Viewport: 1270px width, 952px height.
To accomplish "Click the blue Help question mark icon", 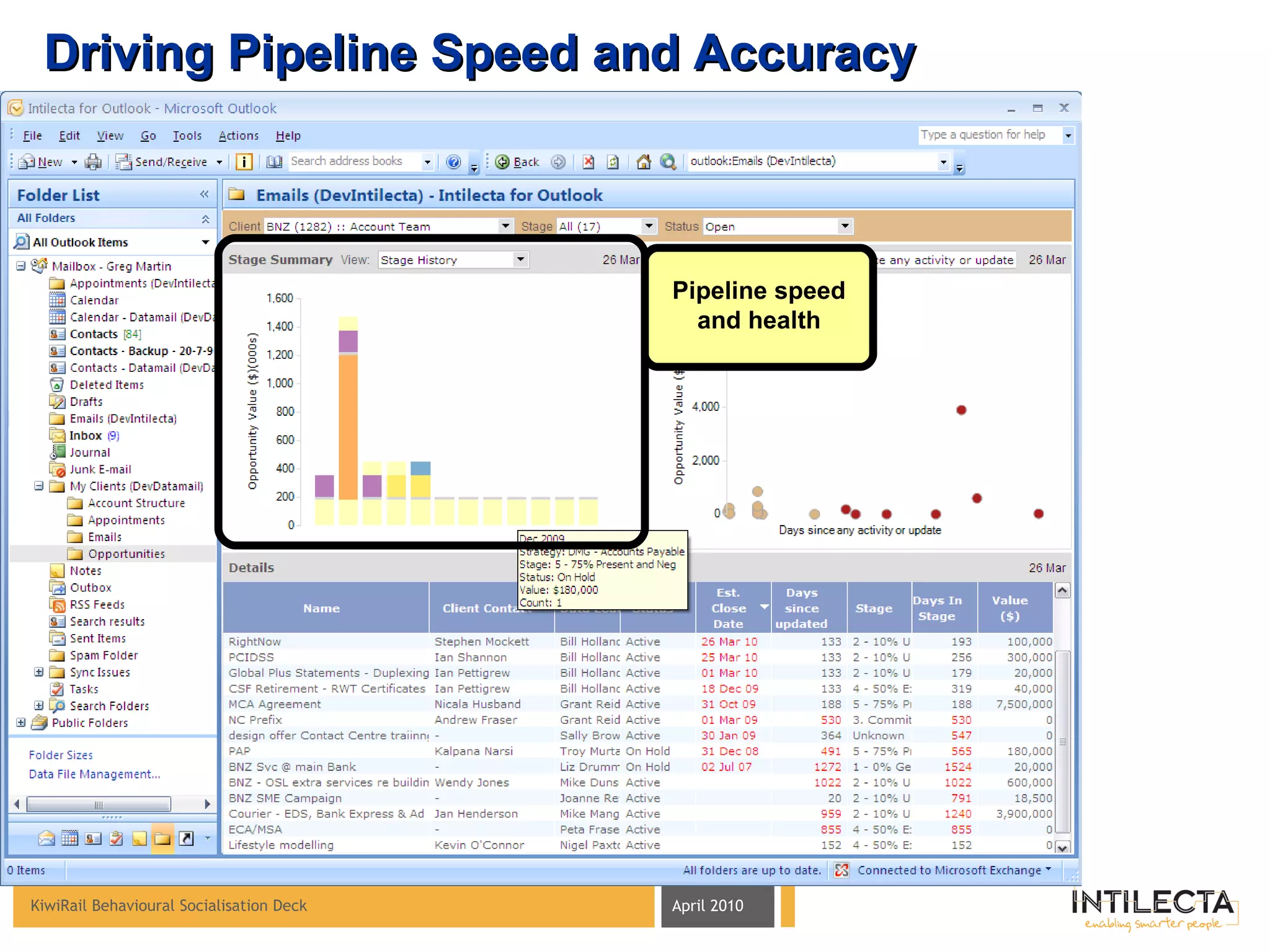I will [454, 162].
